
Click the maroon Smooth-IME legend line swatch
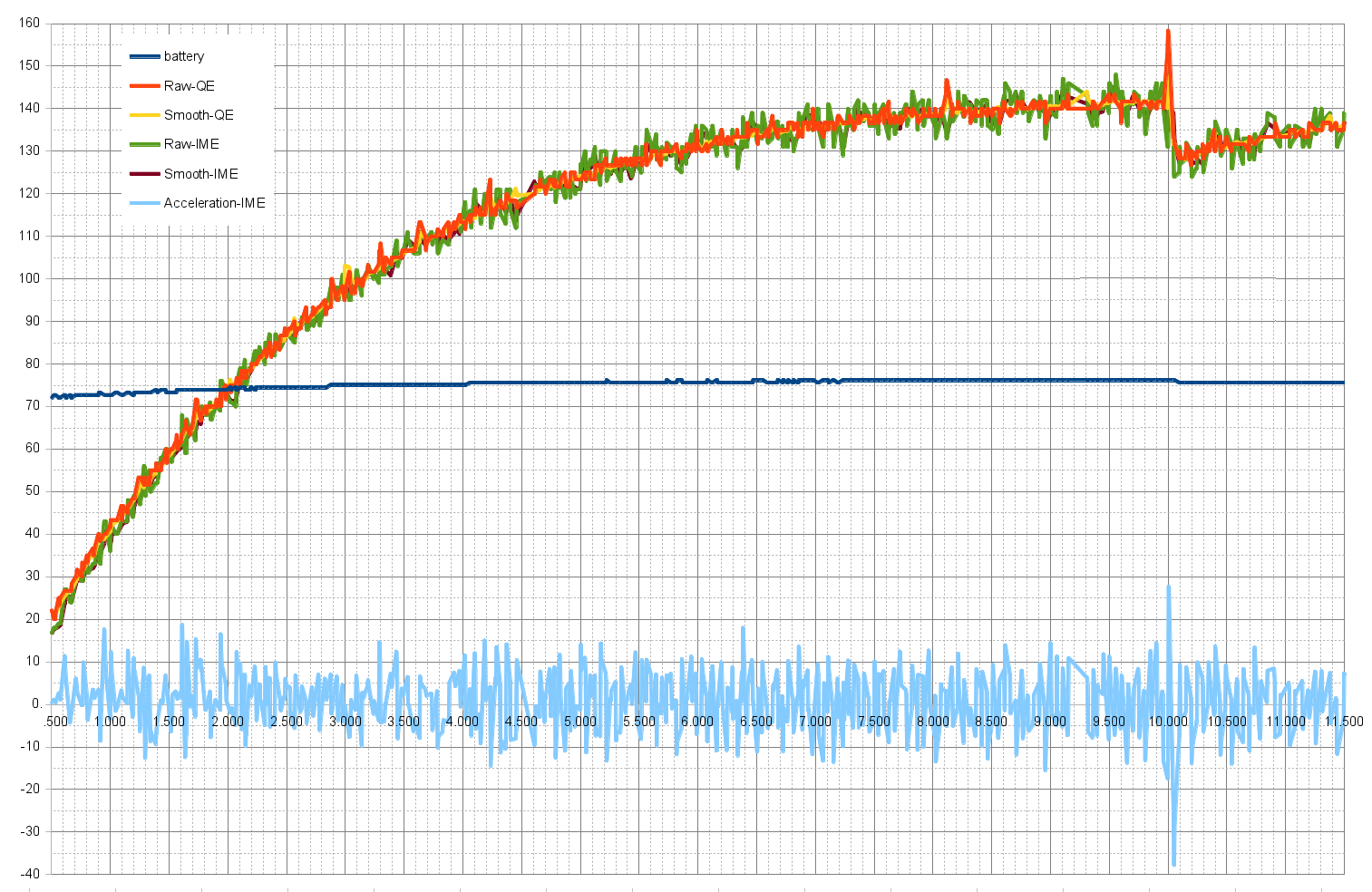tap(144, 174)
